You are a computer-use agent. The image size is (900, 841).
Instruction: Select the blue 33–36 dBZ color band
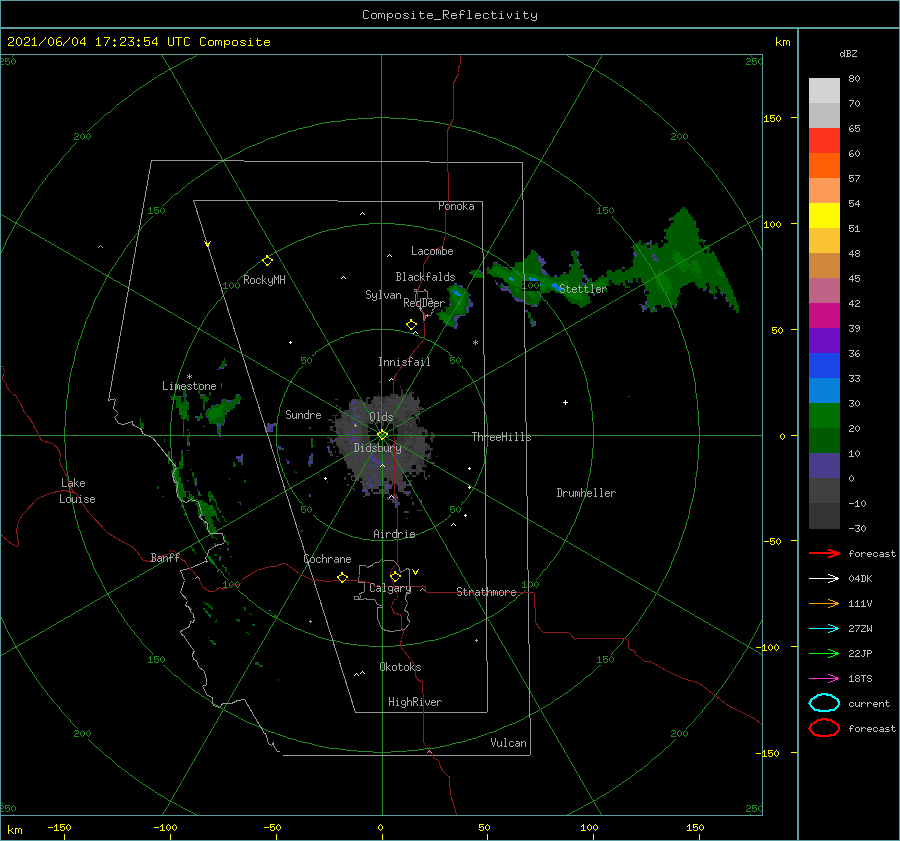click(x=824, y=366)
